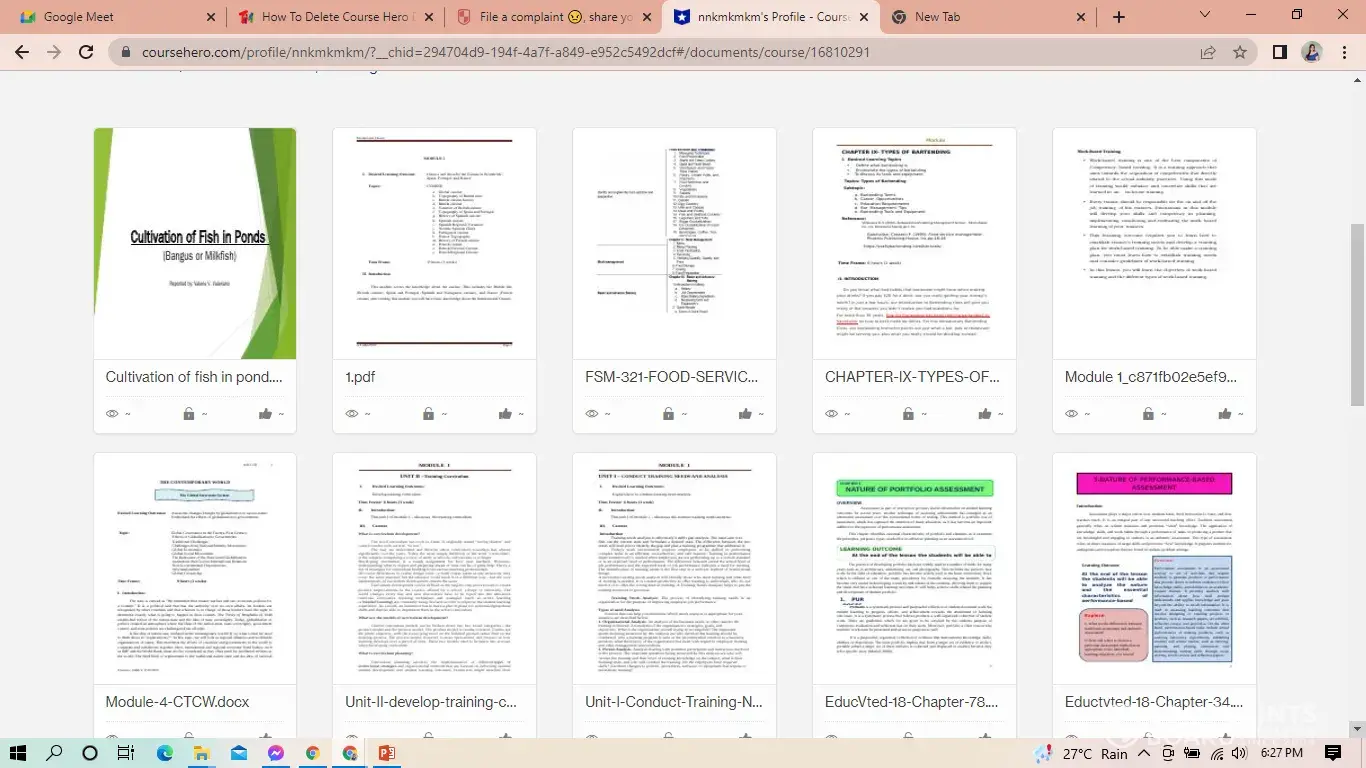The width and height of the screenshot is (1366, 768).
Task: Expand the tab search dropdown arrow
Action: click(1204, 16)
